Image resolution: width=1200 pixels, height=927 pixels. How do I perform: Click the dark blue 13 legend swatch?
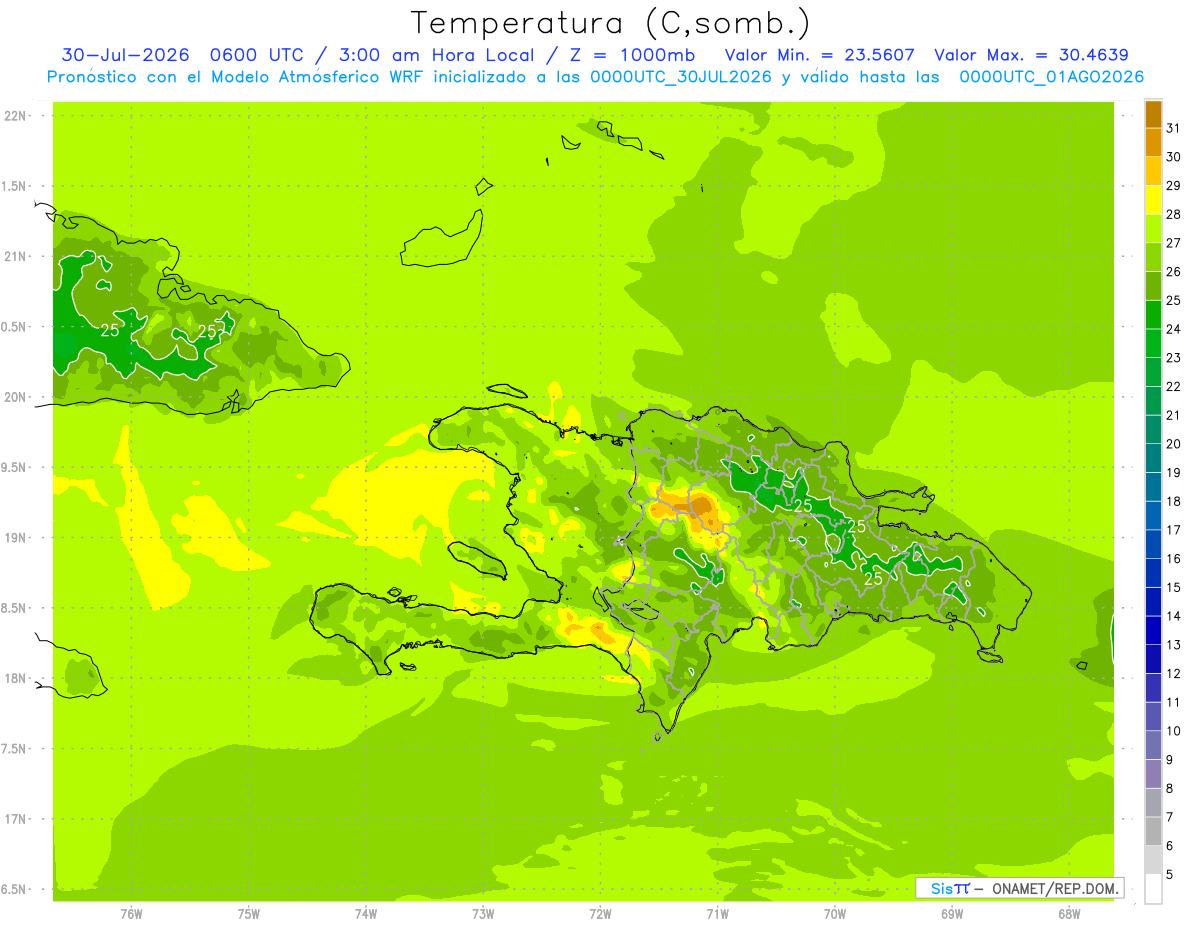tap(1153, 631)
